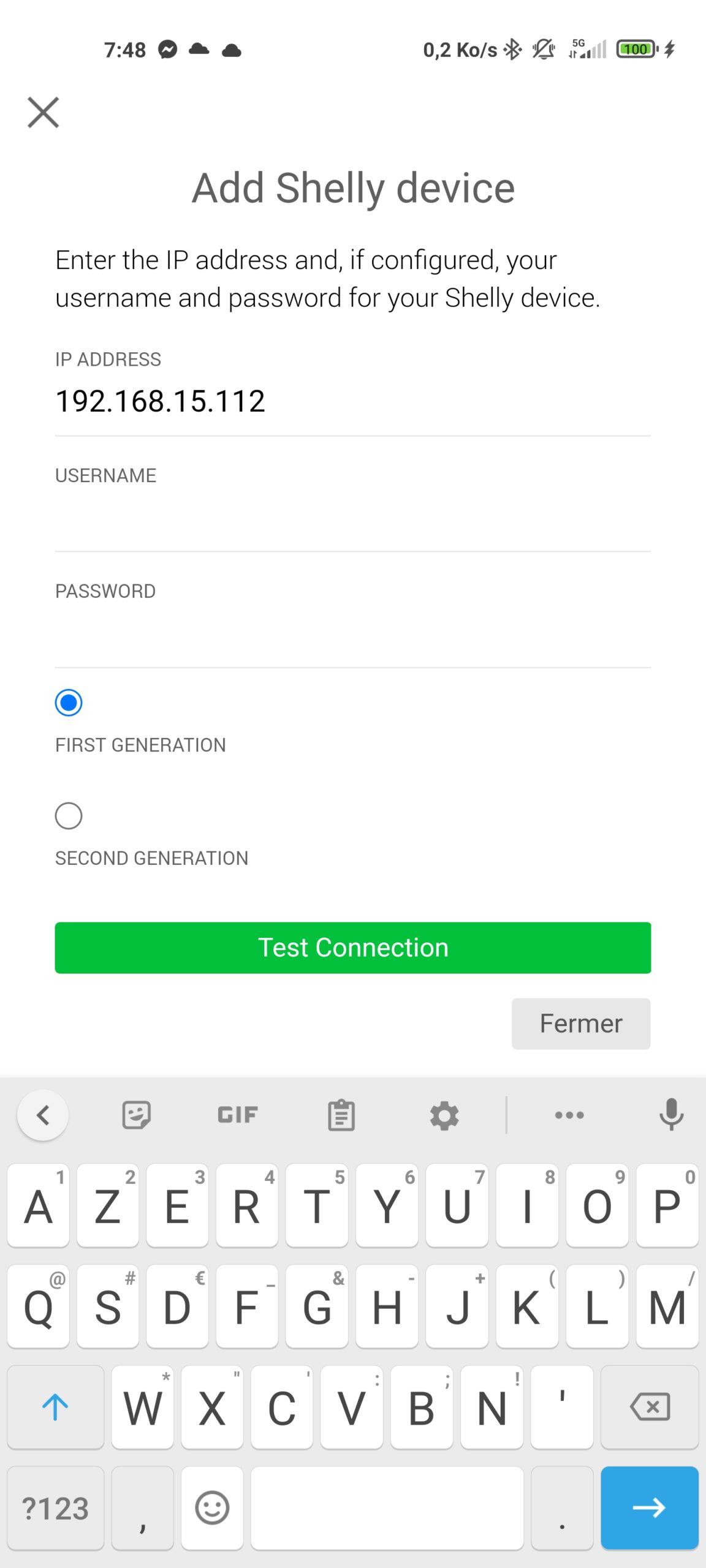Tap the Password input field
Image resolution: width=706 pixels, height=1568 pixels.
click(353, 636)
